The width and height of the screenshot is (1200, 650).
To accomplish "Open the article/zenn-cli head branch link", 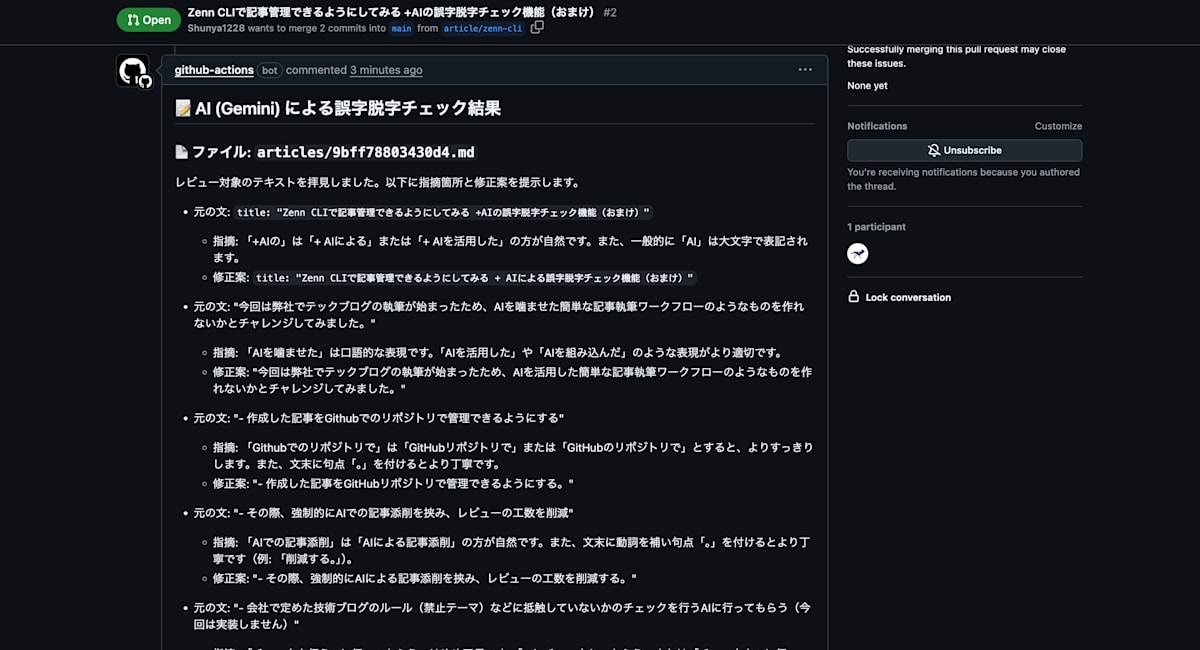I will tap(484, 29).
